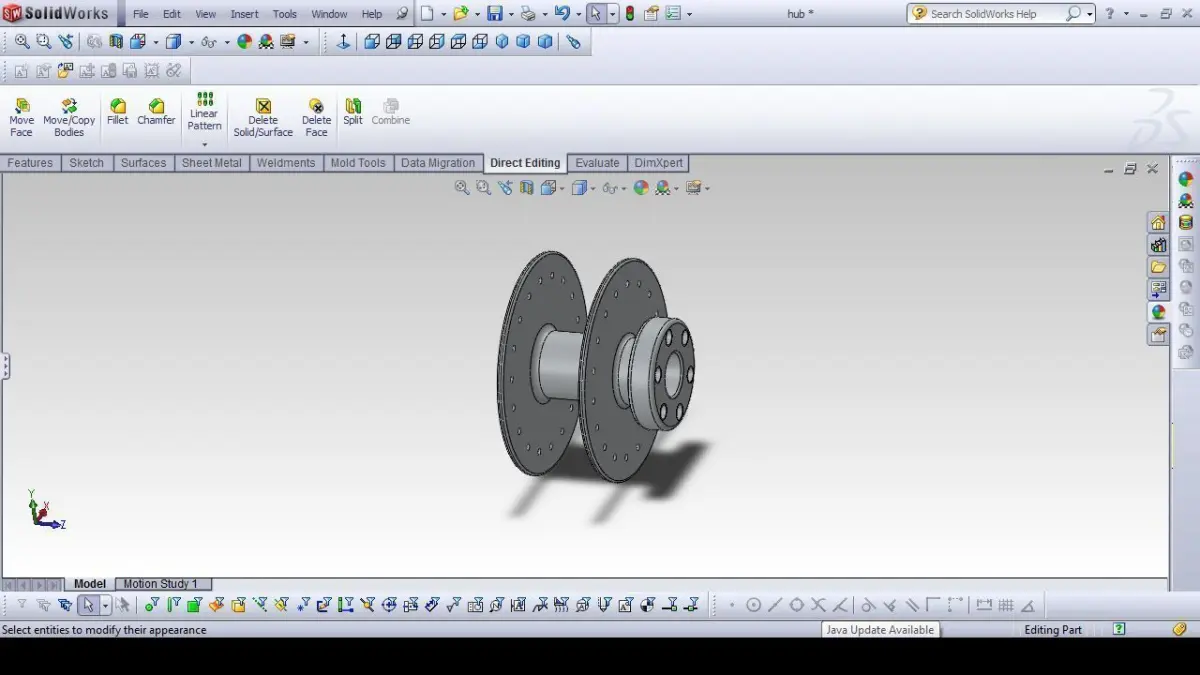1200x675 pixels.
Task: Click the task pane home icon
Action: [x=1158, y=223]
